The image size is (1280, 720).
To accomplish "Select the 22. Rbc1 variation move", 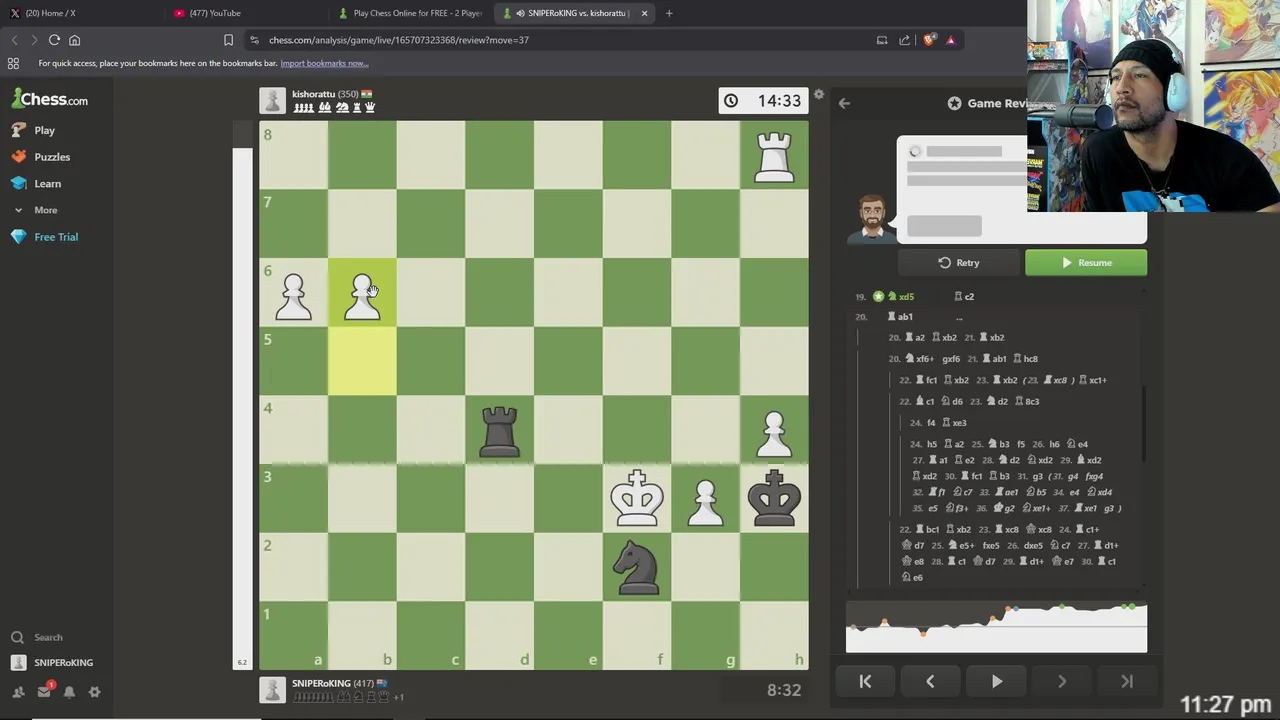I will [925, 529].
